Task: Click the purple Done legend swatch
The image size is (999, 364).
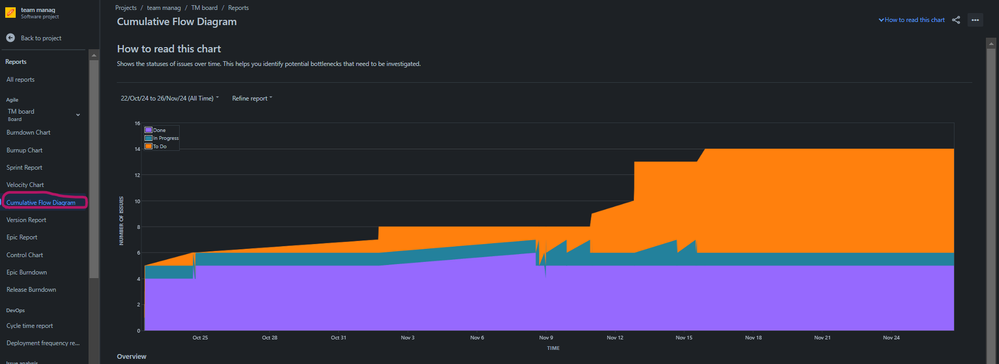Action: [148, 130]
